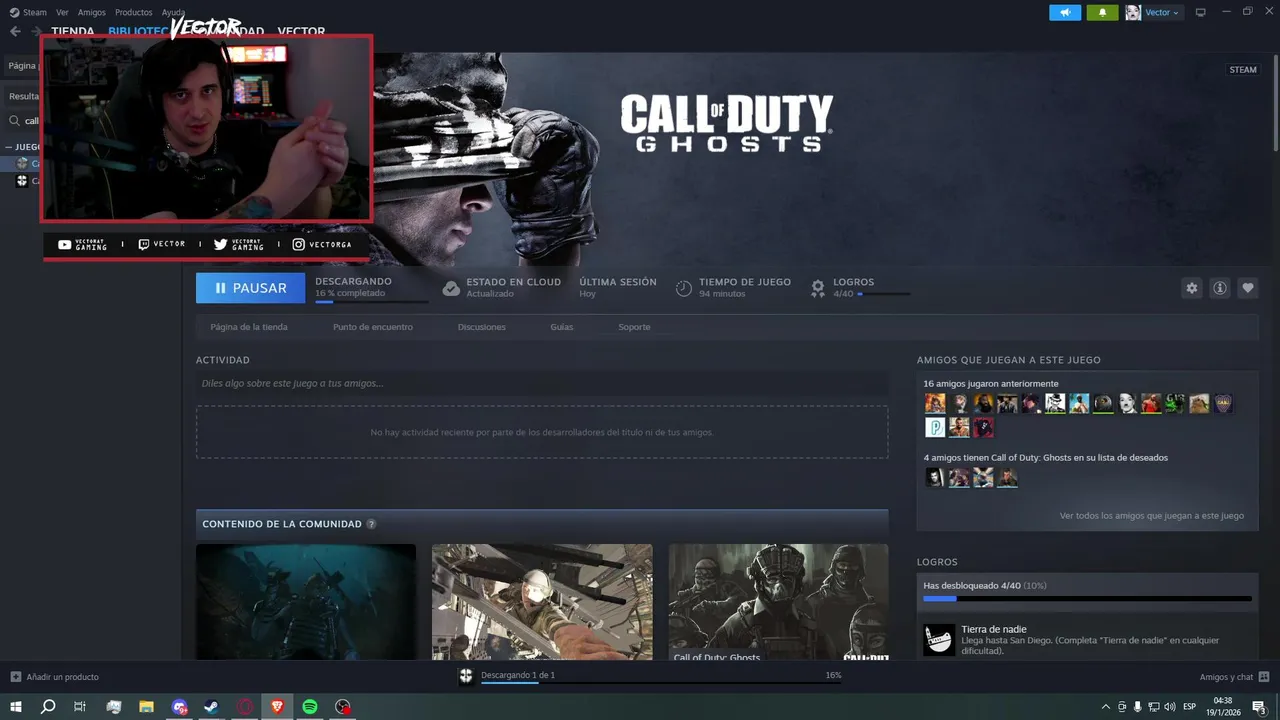The width and height of the screenshot is (1280, 720).
Task: Open the Descargando 1 de 1 download status
Action: coord(518,675)
